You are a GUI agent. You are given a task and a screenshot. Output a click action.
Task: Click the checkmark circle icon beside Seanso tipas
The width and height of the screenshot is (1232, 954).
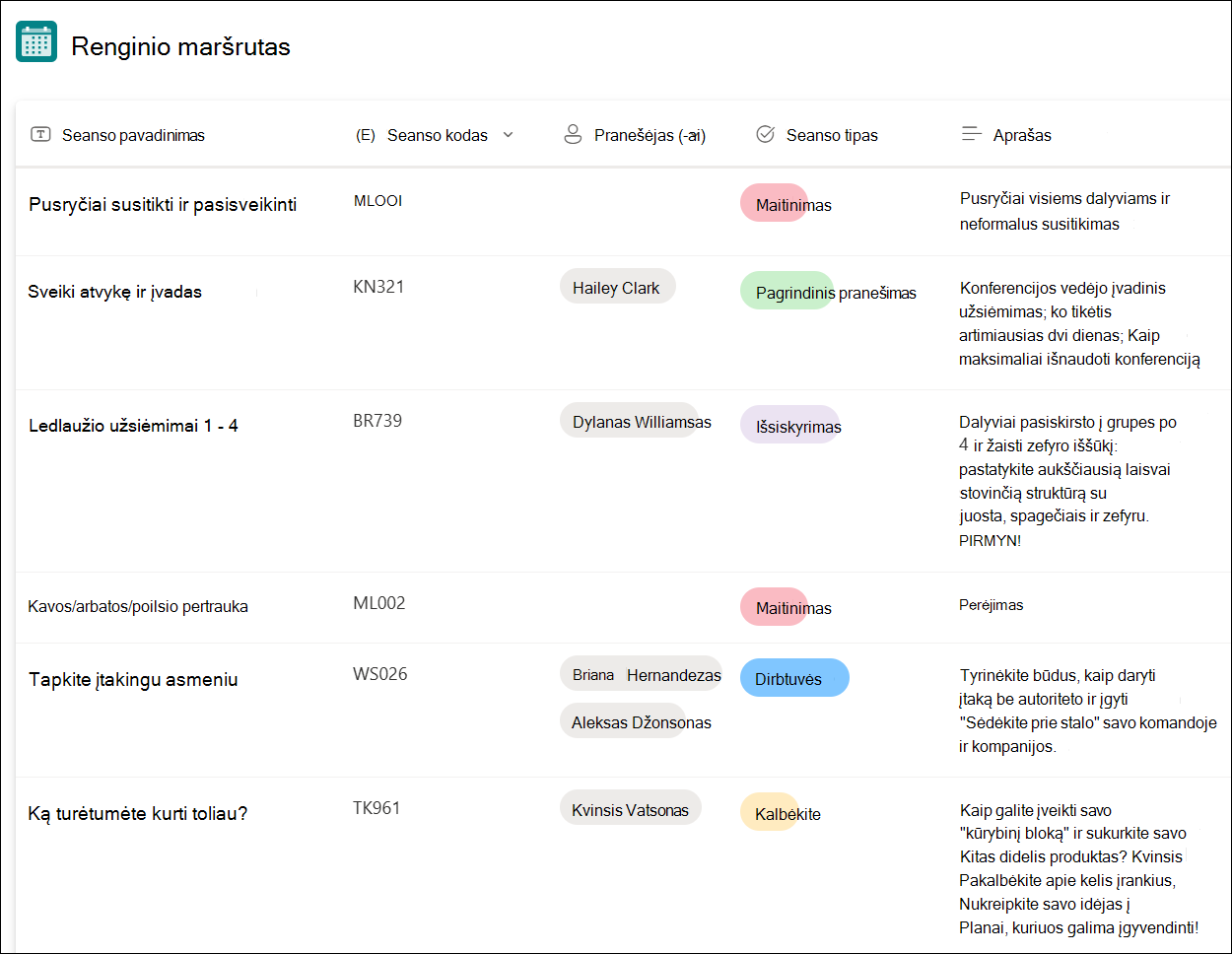point(765,134)
